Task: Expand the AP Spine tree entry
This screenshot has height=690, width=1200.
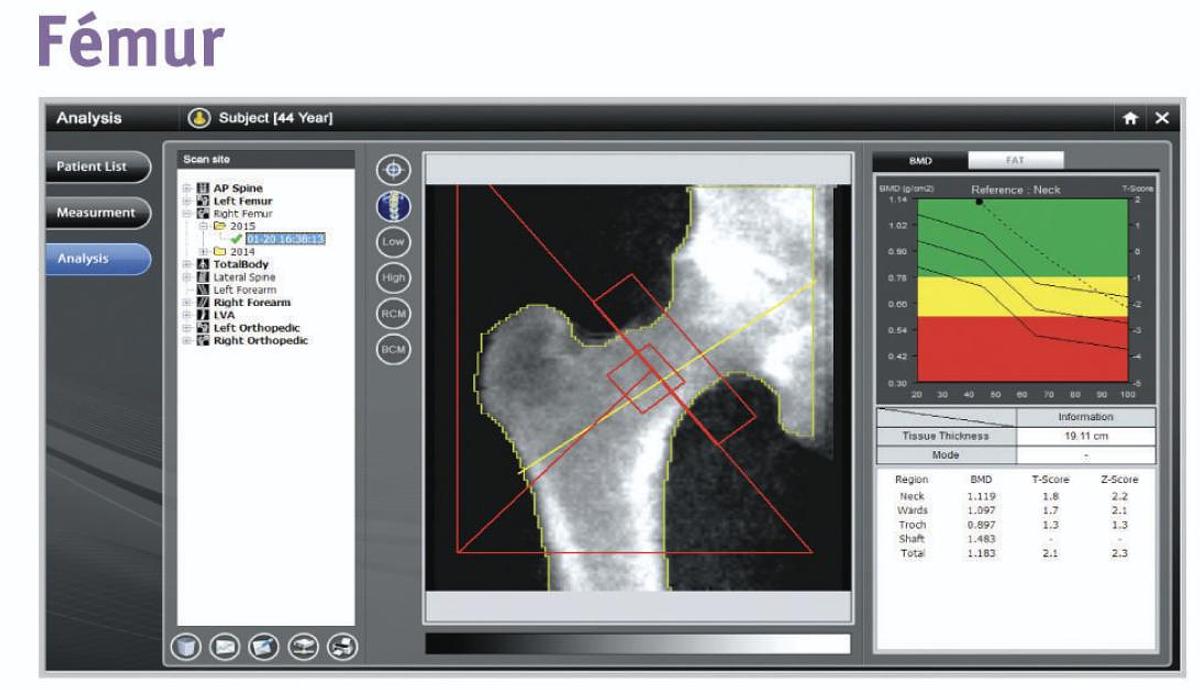Action: (189, 189)
